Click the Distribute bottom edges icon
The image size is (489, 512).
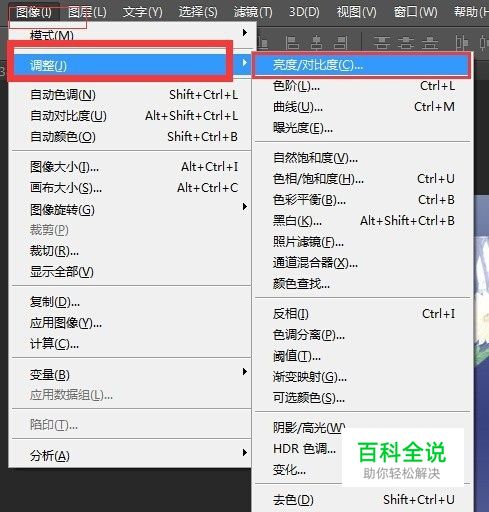(x=430, y=43)
